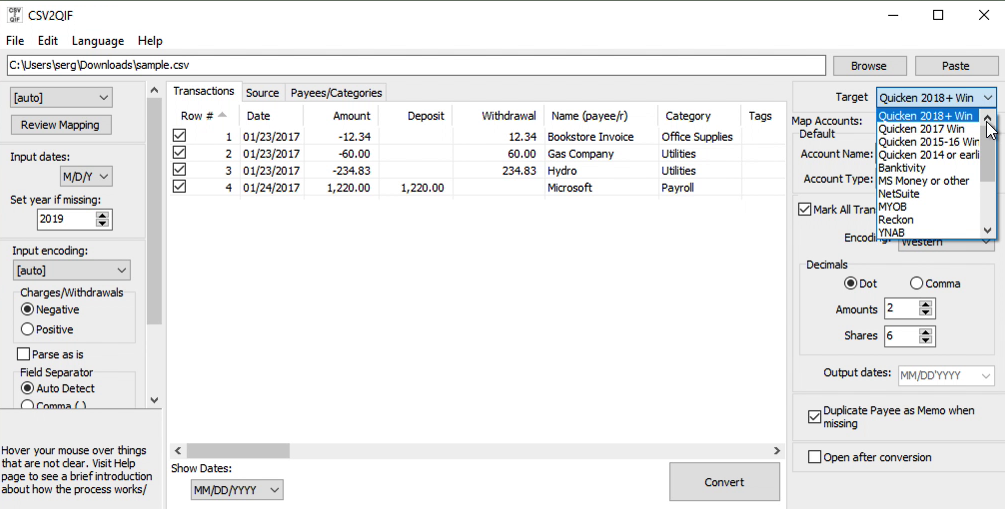The image size is (1005, 509).
Task: Click the CSV file path input field
Action: tap(416, 65)
